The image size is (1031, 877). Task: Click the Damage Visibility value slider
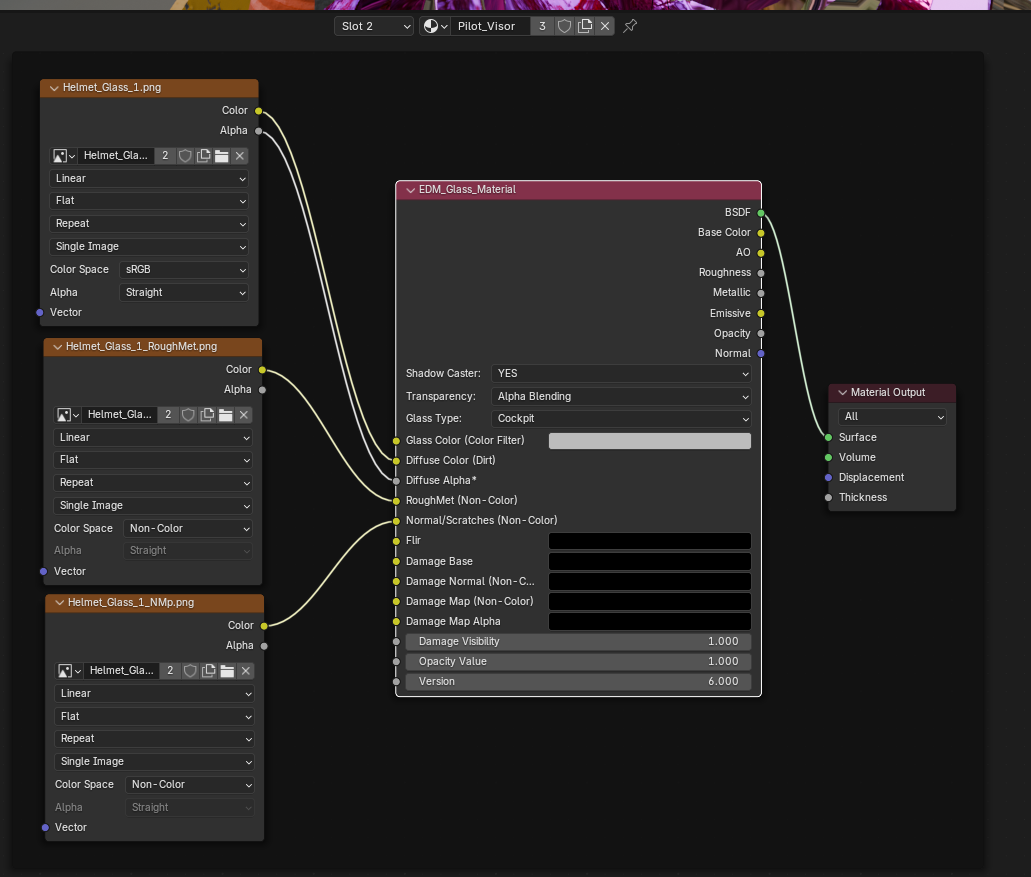click(578, 642)
